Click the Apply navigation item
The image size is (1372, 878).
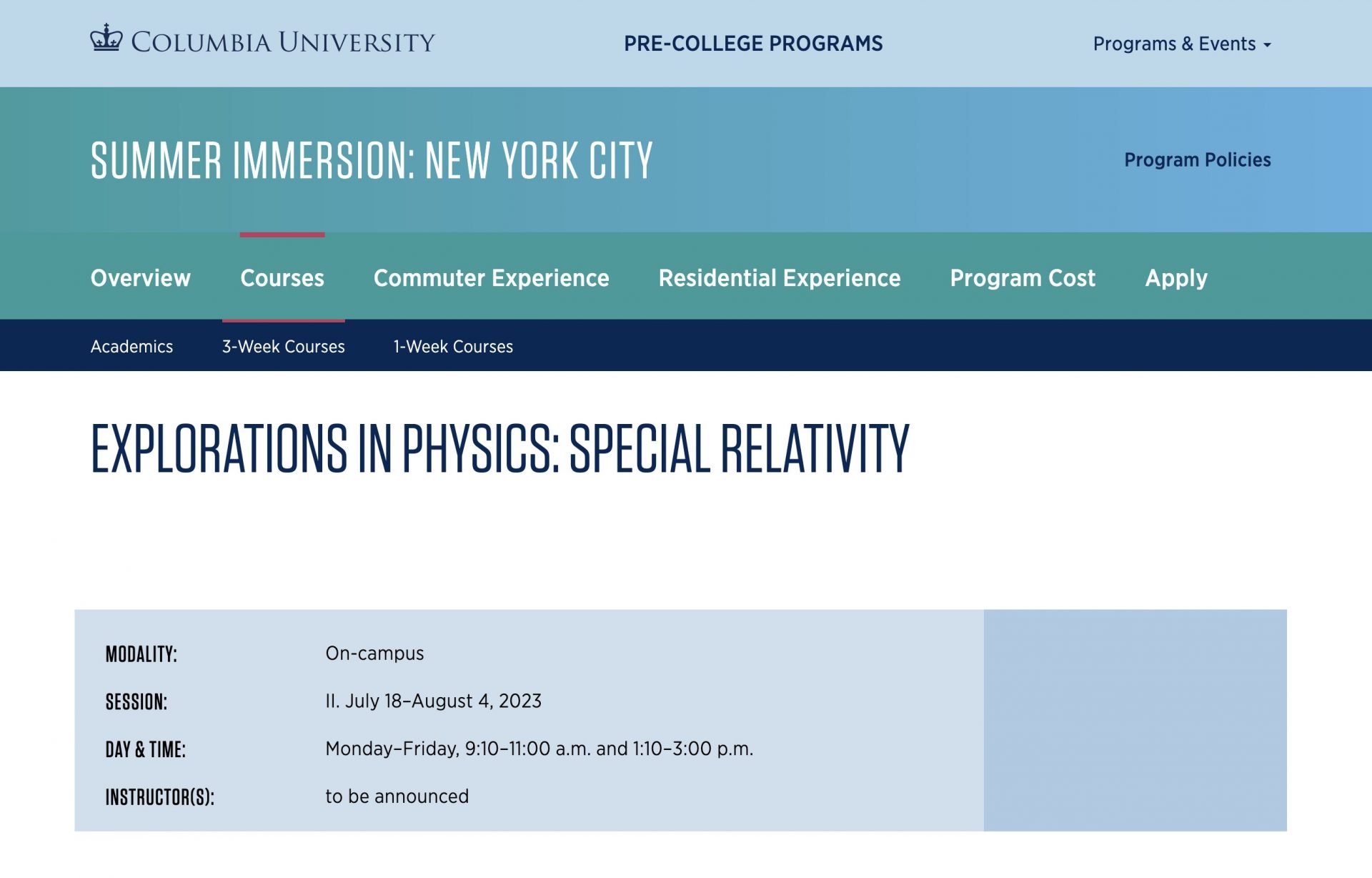(1176, 278)
